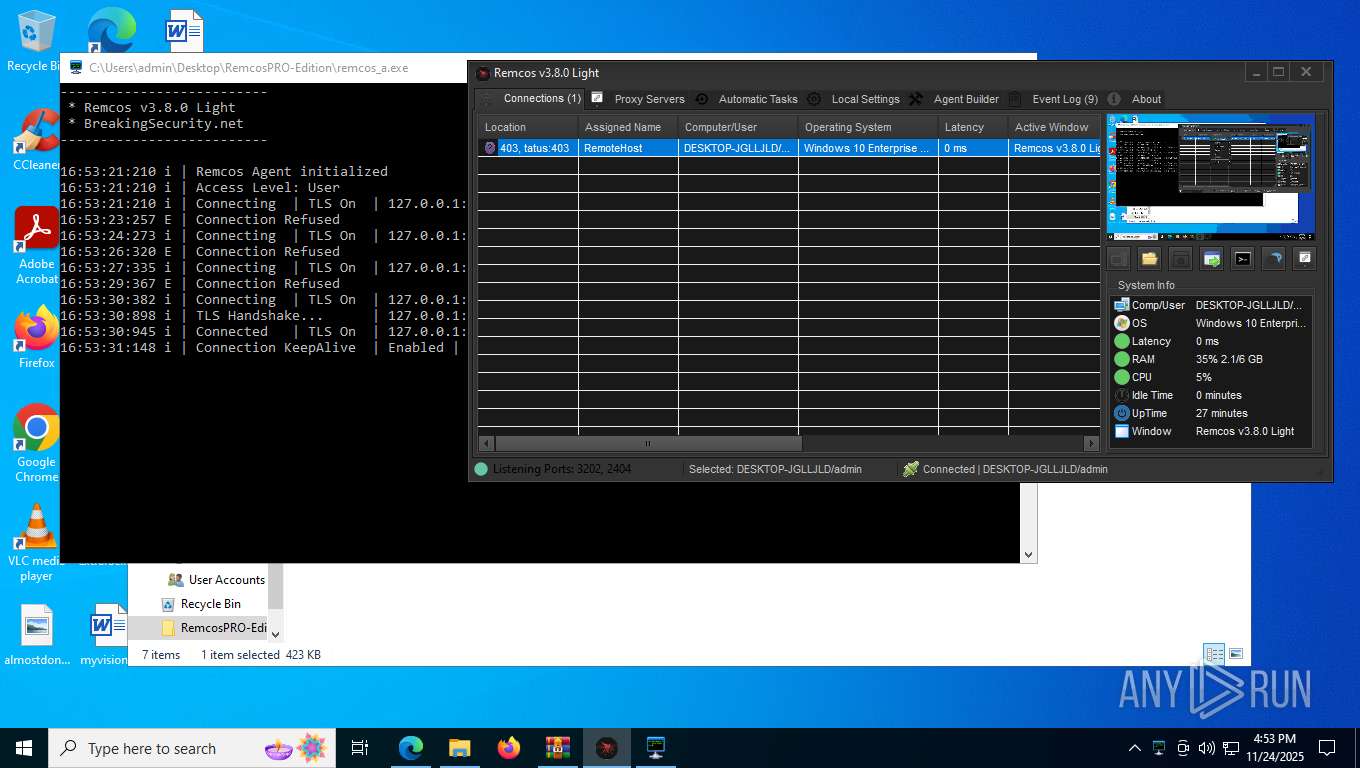Viewport: 1360px width, 768px height.
Task: Switch to the Proxy Servers tab
Action: pyautogui.click(x=638, y=99)
